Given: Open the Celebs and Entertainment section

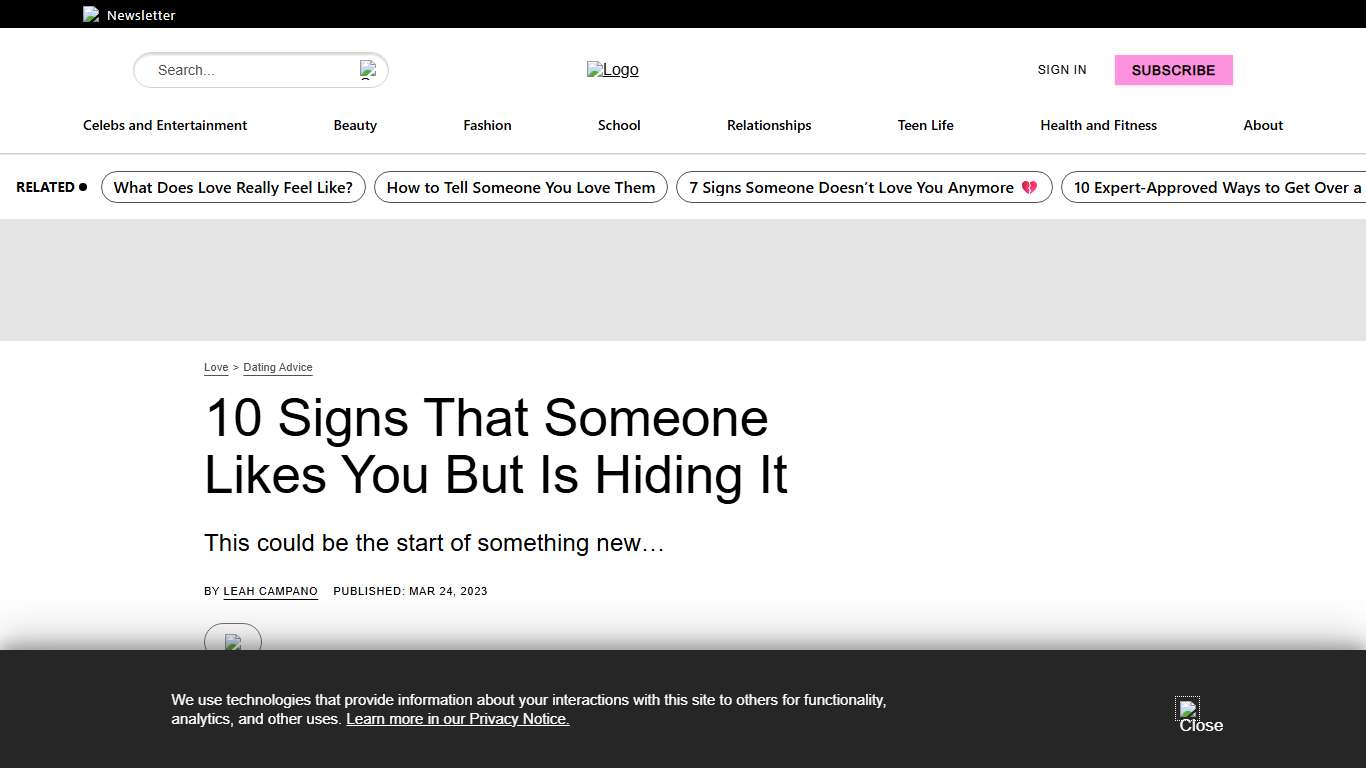Looking at the screenshot, I should 164,125.
